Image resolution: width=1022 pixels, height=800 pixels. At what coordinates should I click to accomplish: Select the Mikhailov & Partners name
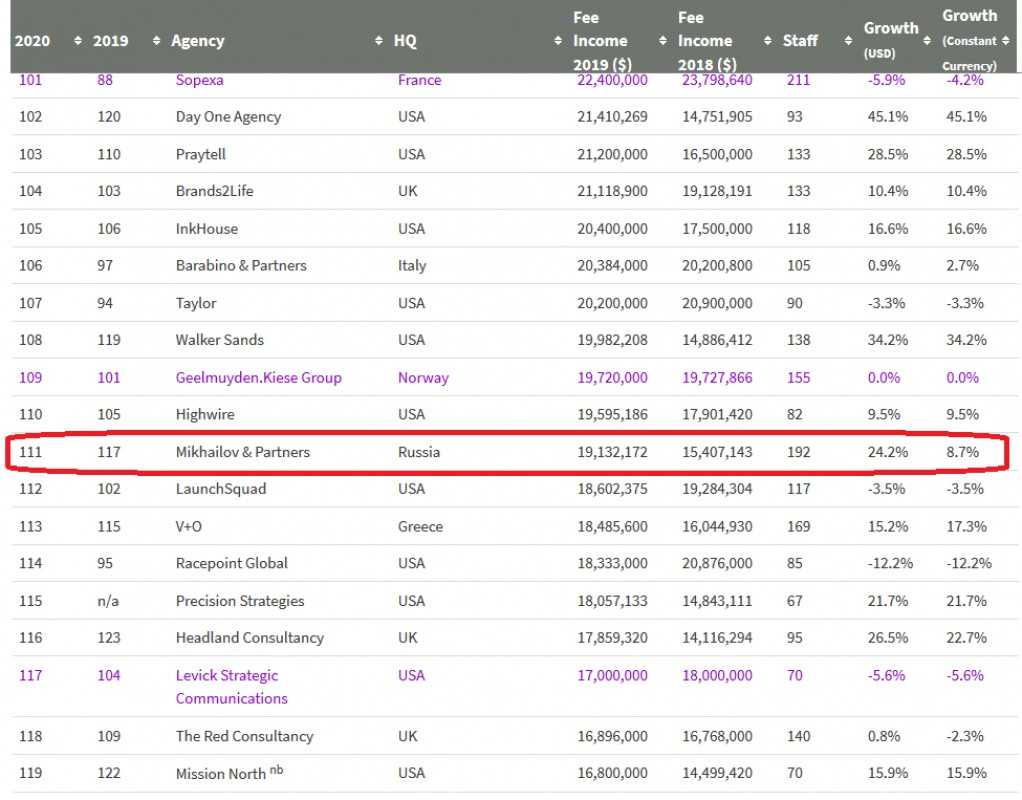pyautogui.click(x=242, y=452)
